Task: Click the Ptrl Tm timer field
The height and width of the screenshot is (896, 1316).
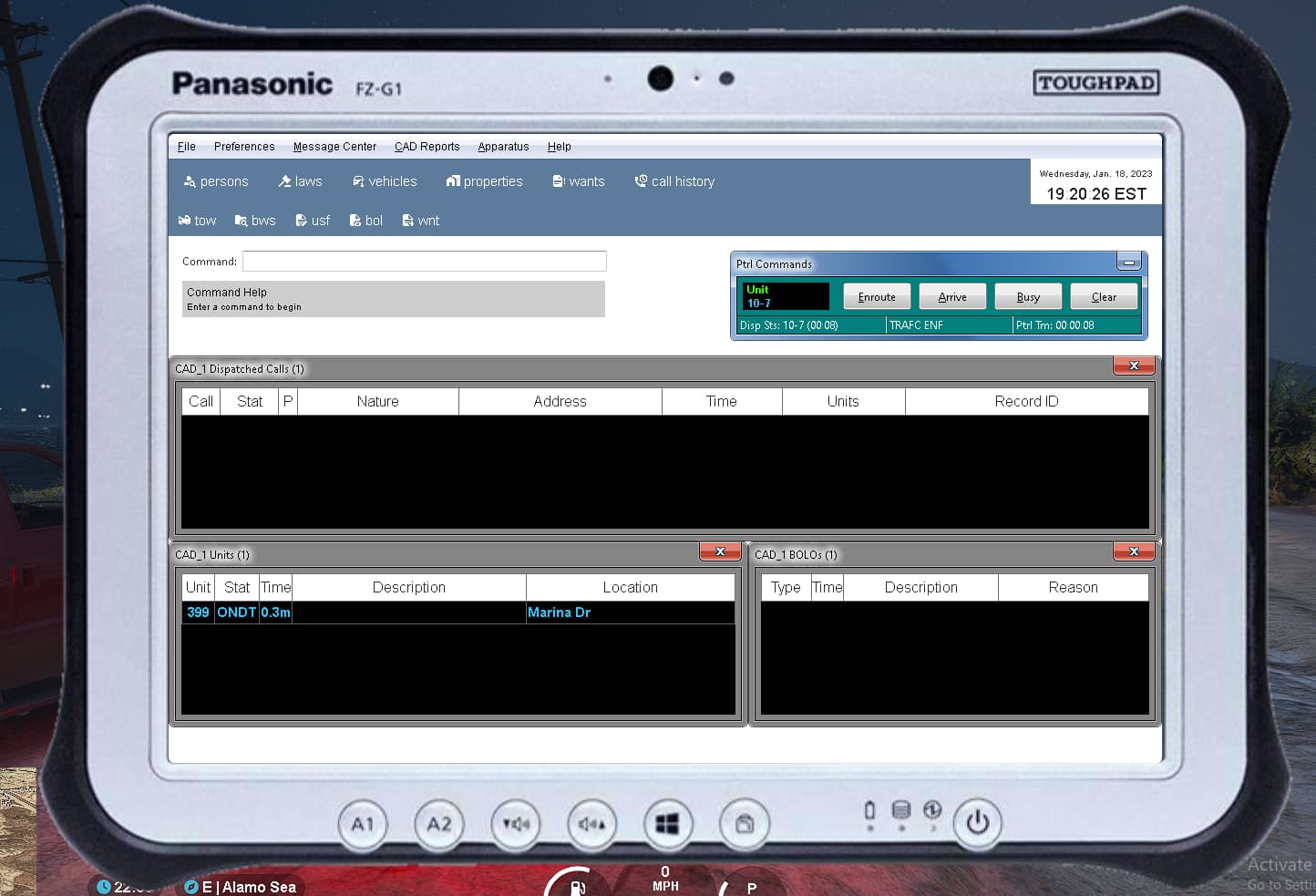Action: pyautogui.click(x=1076, y=325)
